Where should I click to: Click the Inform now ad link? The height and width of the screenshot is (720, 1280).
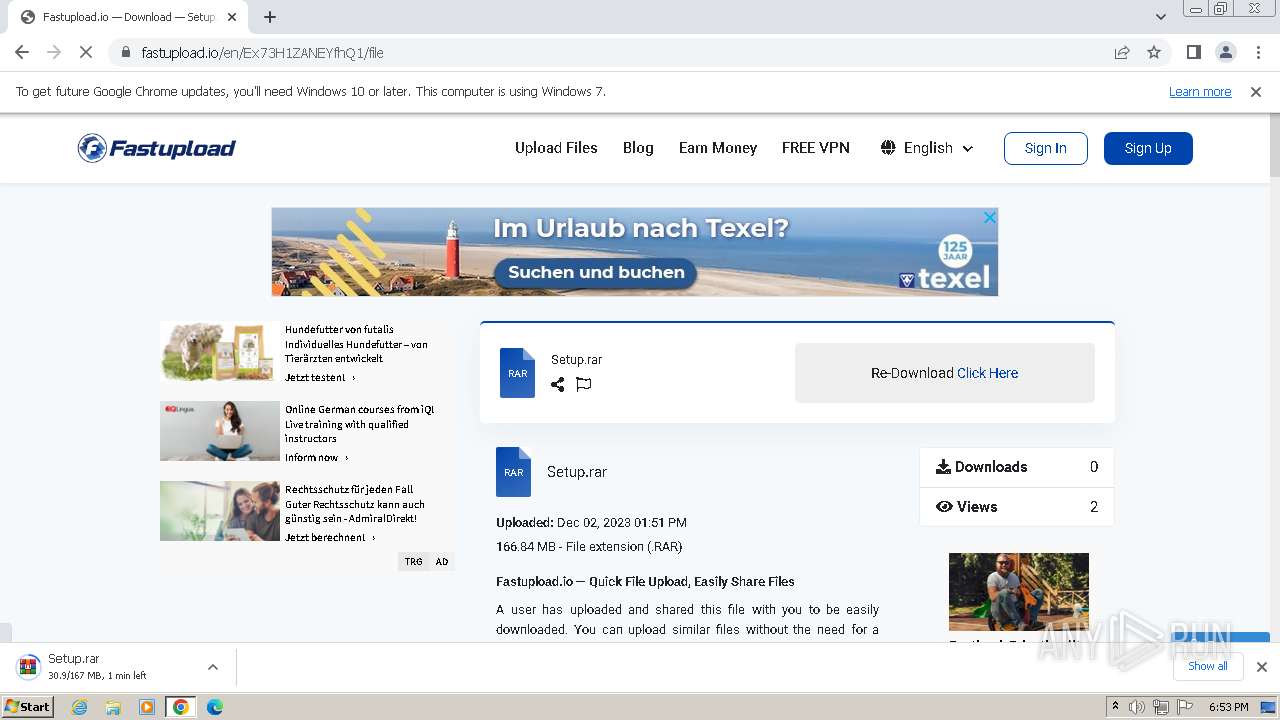316,458
